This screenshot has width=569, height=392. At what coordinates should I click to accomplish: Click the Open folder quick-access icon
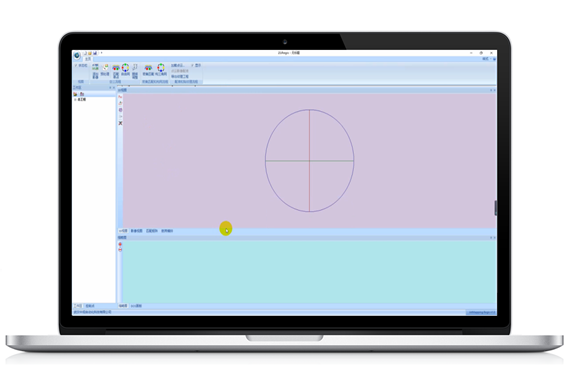coord(90,53)
